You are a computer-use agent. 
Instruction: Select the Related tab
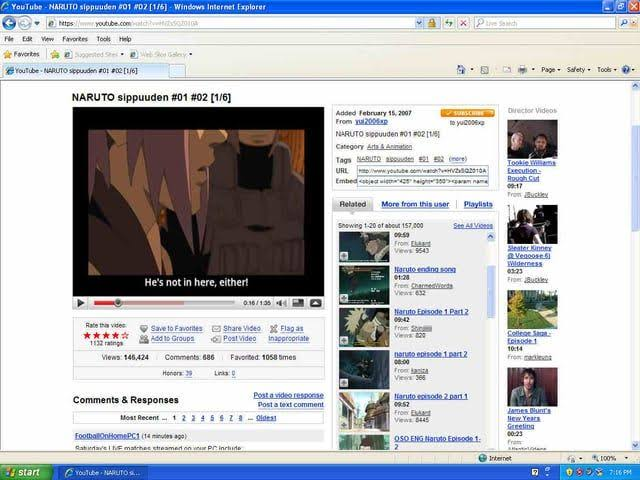click(x=353, y=204)
